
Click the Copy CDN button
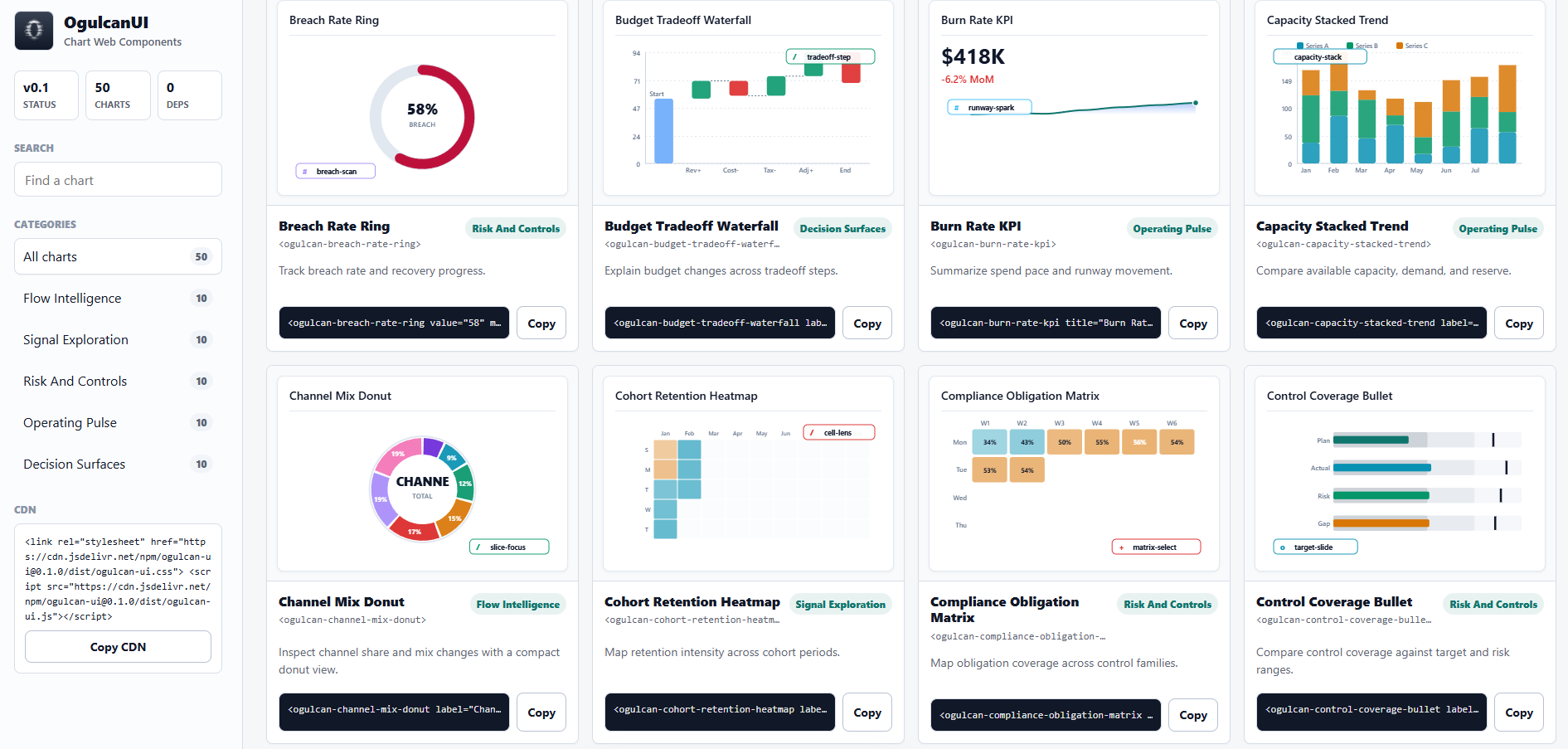click(x=118, y=646)
